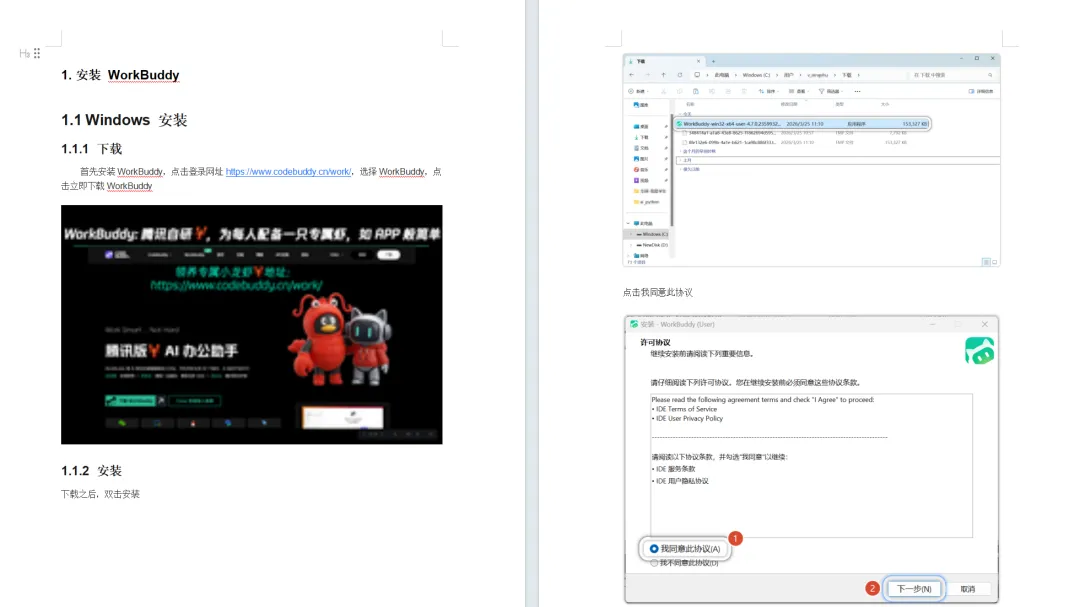Screen dimensions: 1080x607
Task: Click the "取消" button in installer
Action: [968, 589]
